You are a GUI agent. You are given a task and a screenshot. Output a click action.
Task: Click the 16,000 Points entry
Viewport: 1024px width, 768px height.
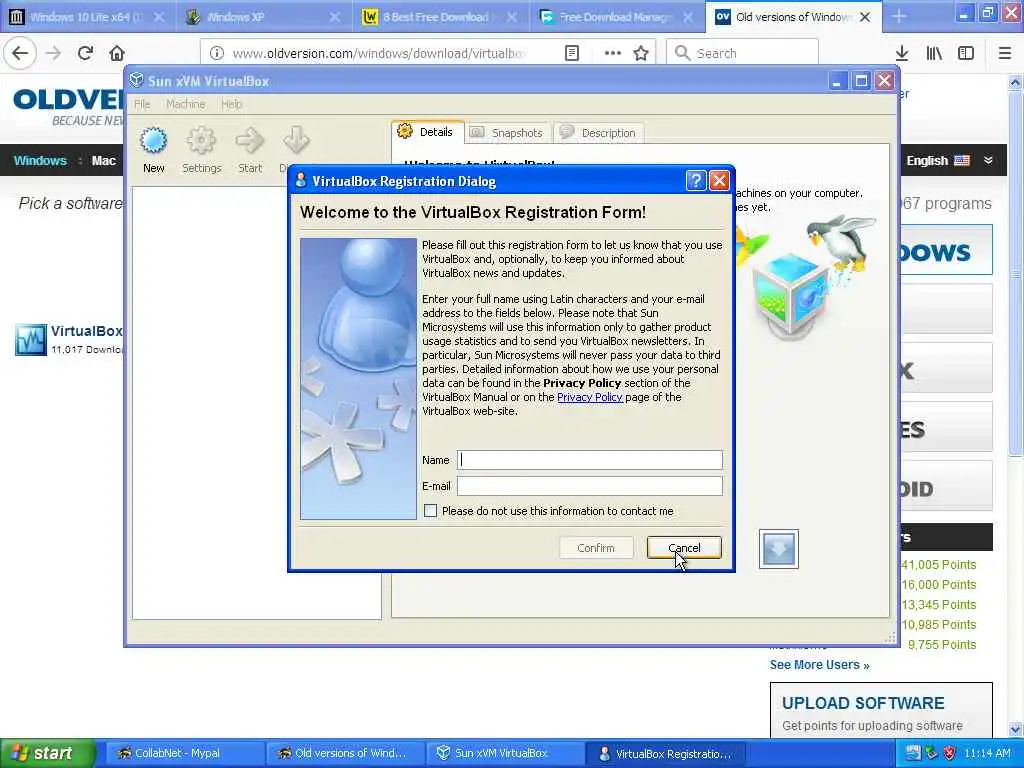tap(938, 584)
